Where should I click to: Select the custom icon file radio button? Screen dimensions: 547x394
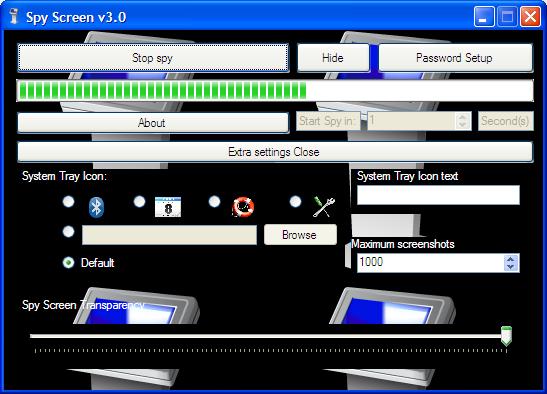point(68,232)
